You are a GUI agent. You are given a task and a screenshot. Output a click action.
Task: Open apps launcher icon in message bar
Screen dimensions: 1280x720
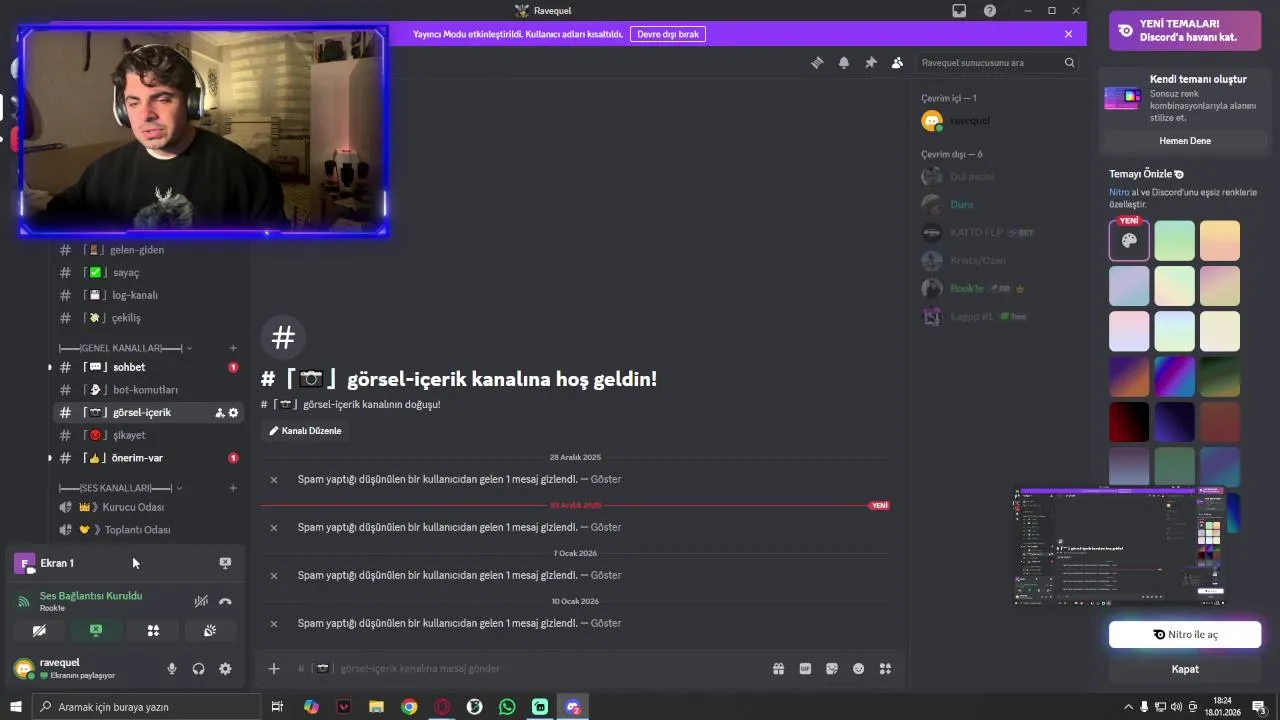[x=885, y=669]
